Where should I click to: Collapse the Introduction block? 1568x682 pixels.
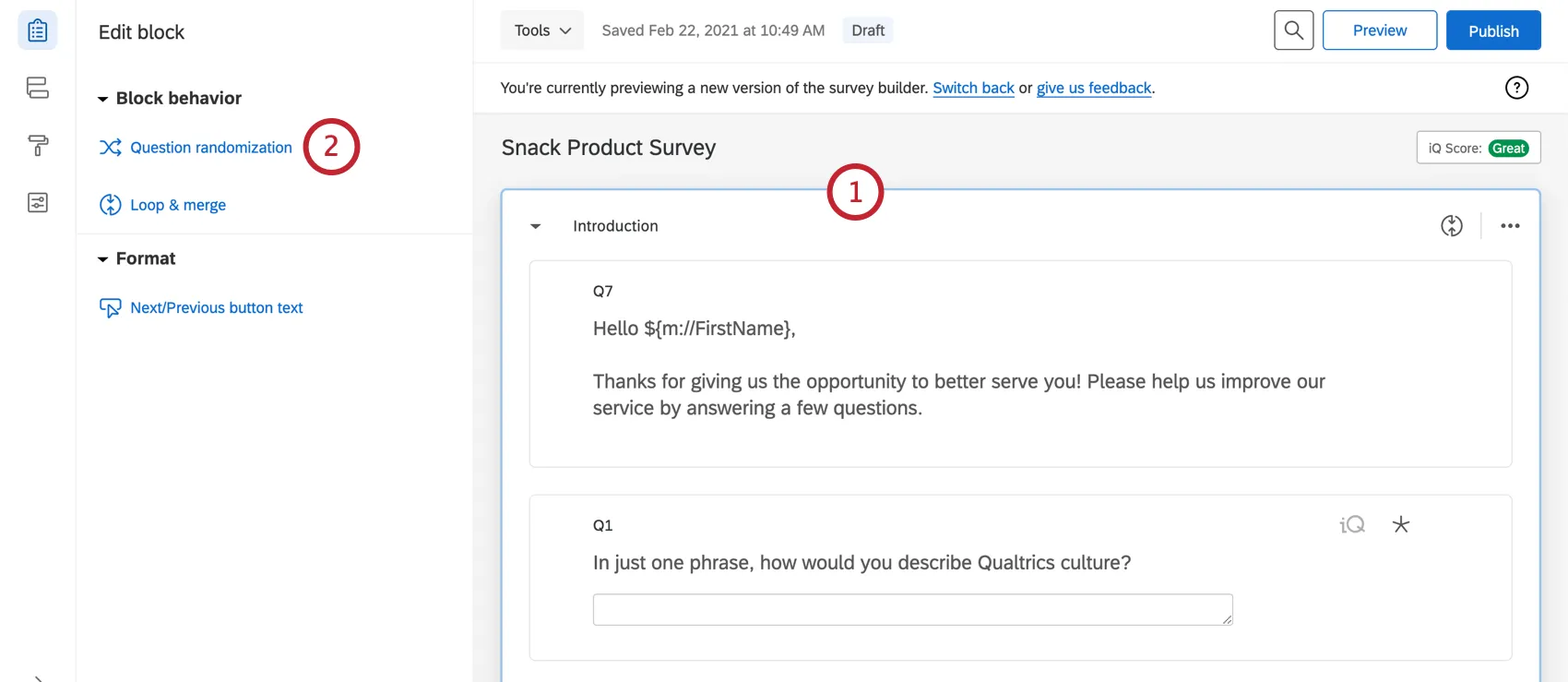[536, 226]
